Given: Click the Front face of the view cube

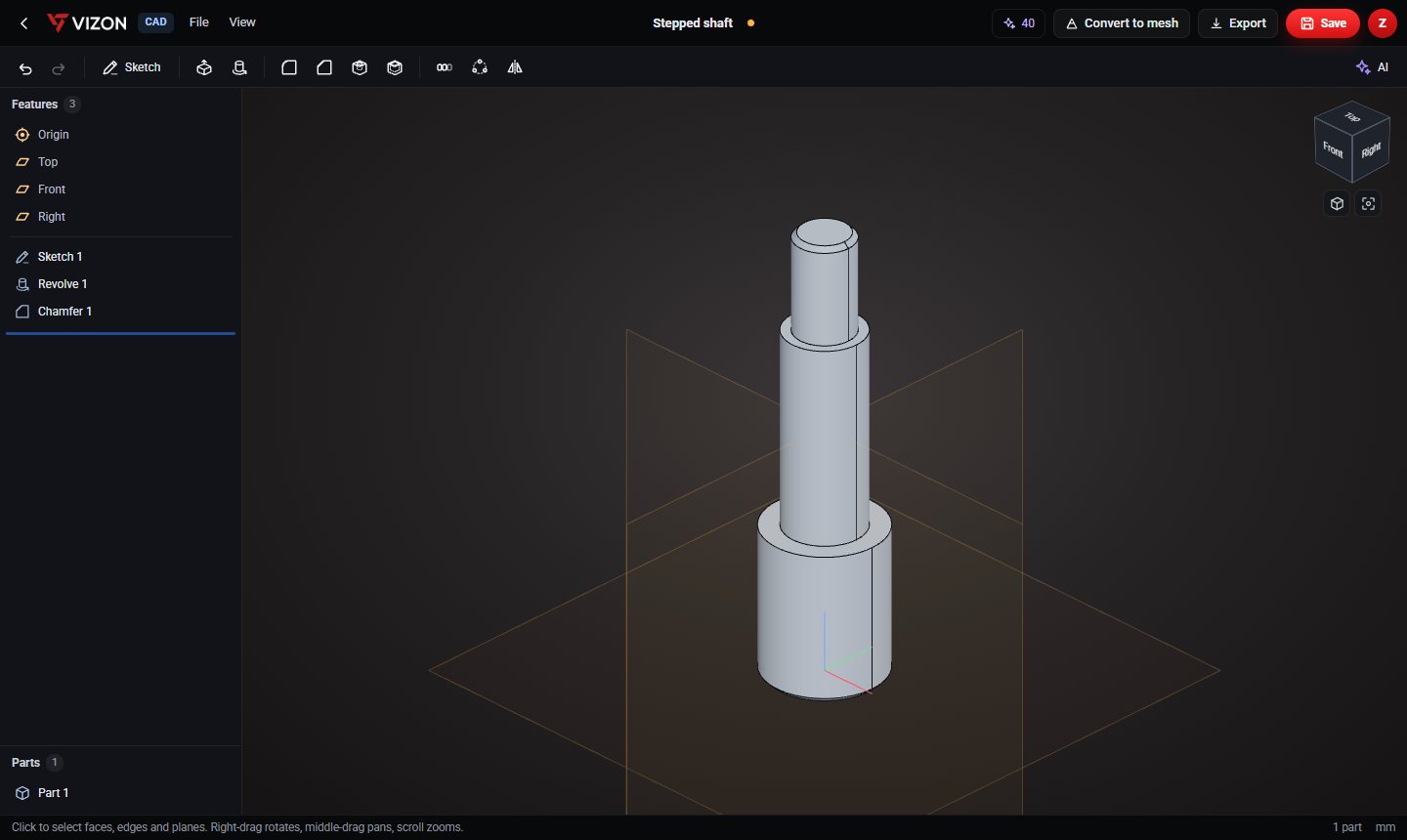Looking at the screenshot, I should (1333, 150).
